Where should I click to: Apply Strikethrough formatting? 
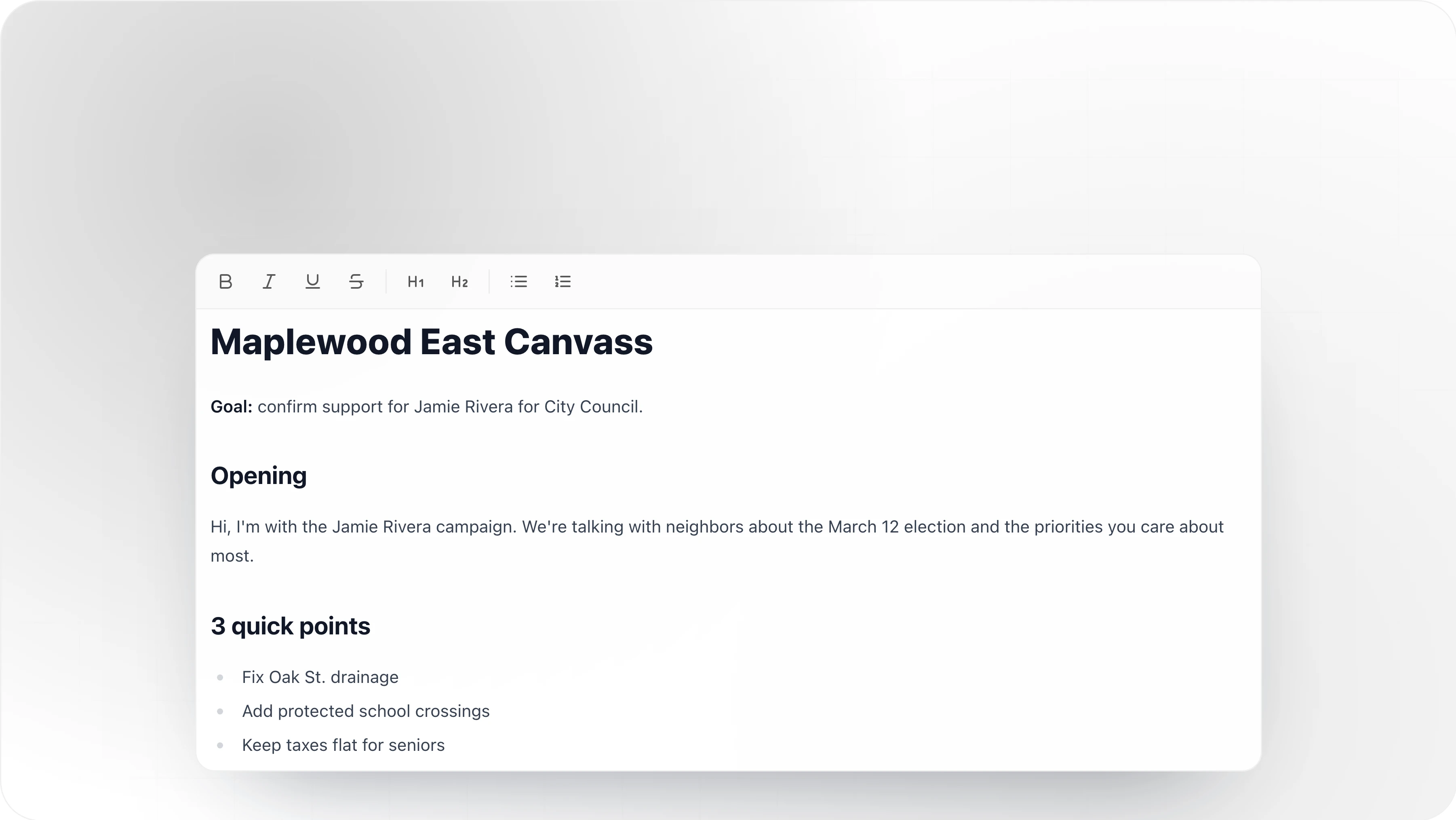356,282
